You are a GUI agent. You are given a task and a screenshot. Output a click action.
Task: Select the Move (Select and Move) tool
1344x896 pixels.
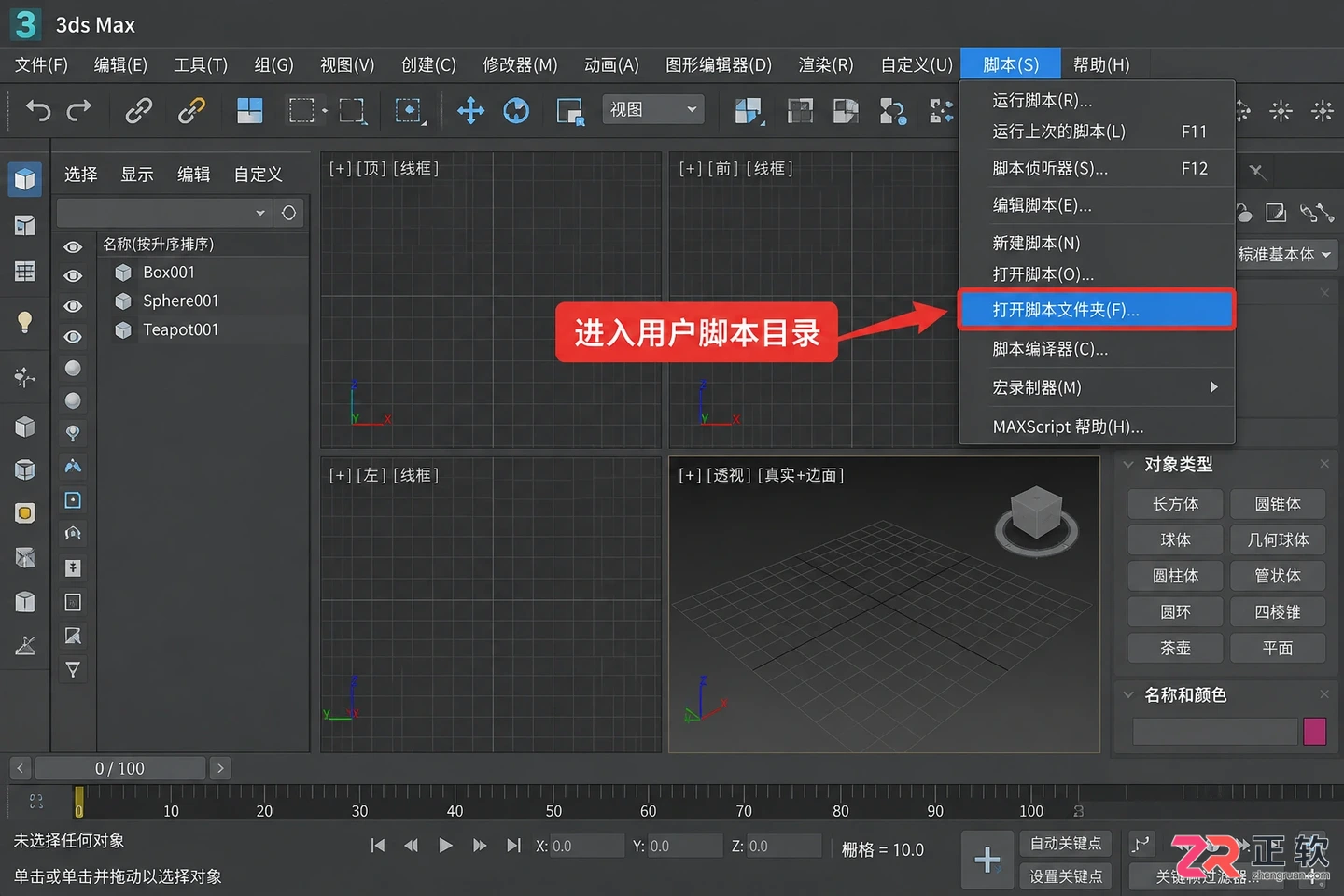pyautogui.click(x=470, y=111)
